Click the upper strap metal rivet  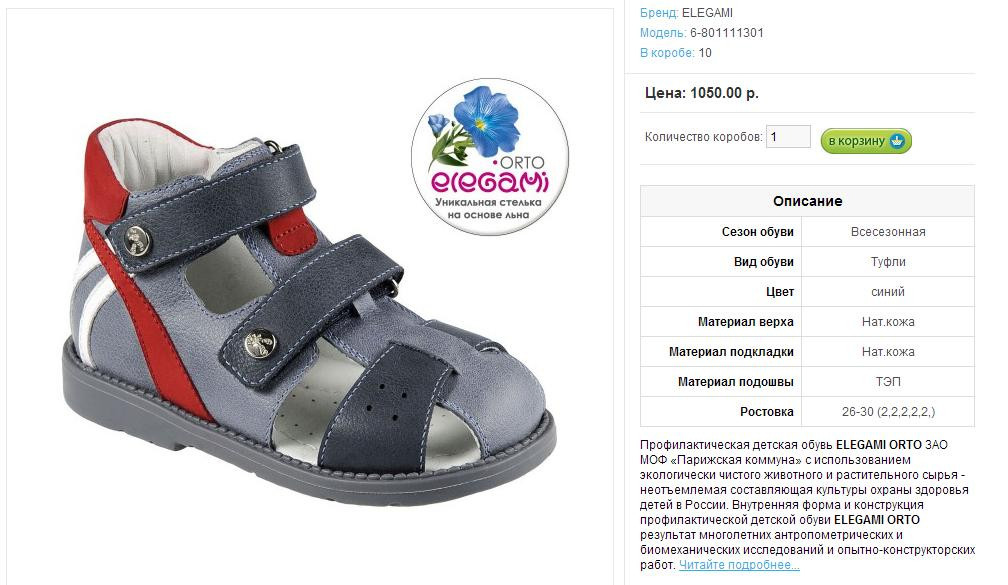[137, 240]
